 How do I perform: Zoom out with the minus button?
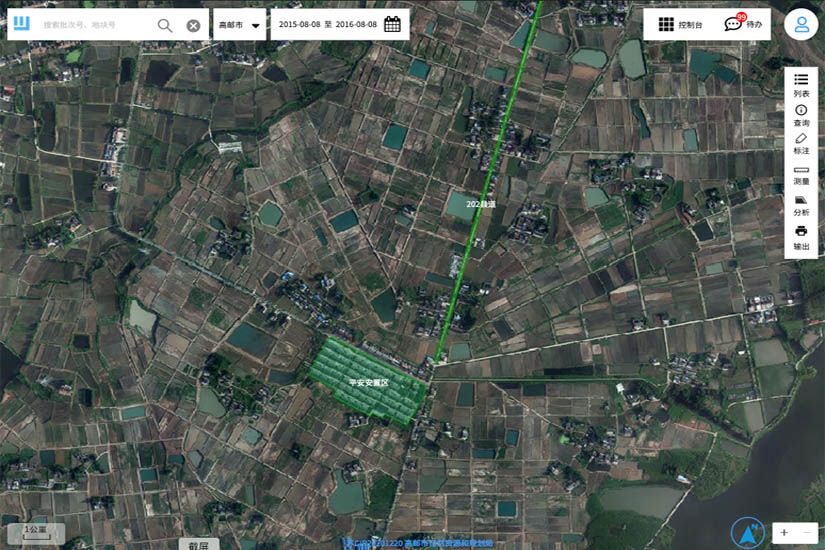point(807,533)
